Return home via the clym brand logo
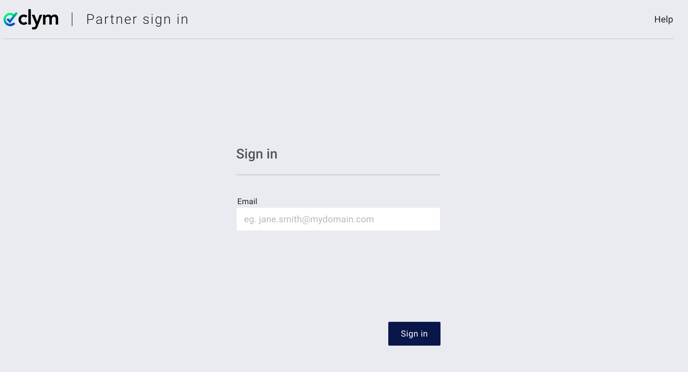This screenshot has height=372, width=688. [x=31, y=19]
